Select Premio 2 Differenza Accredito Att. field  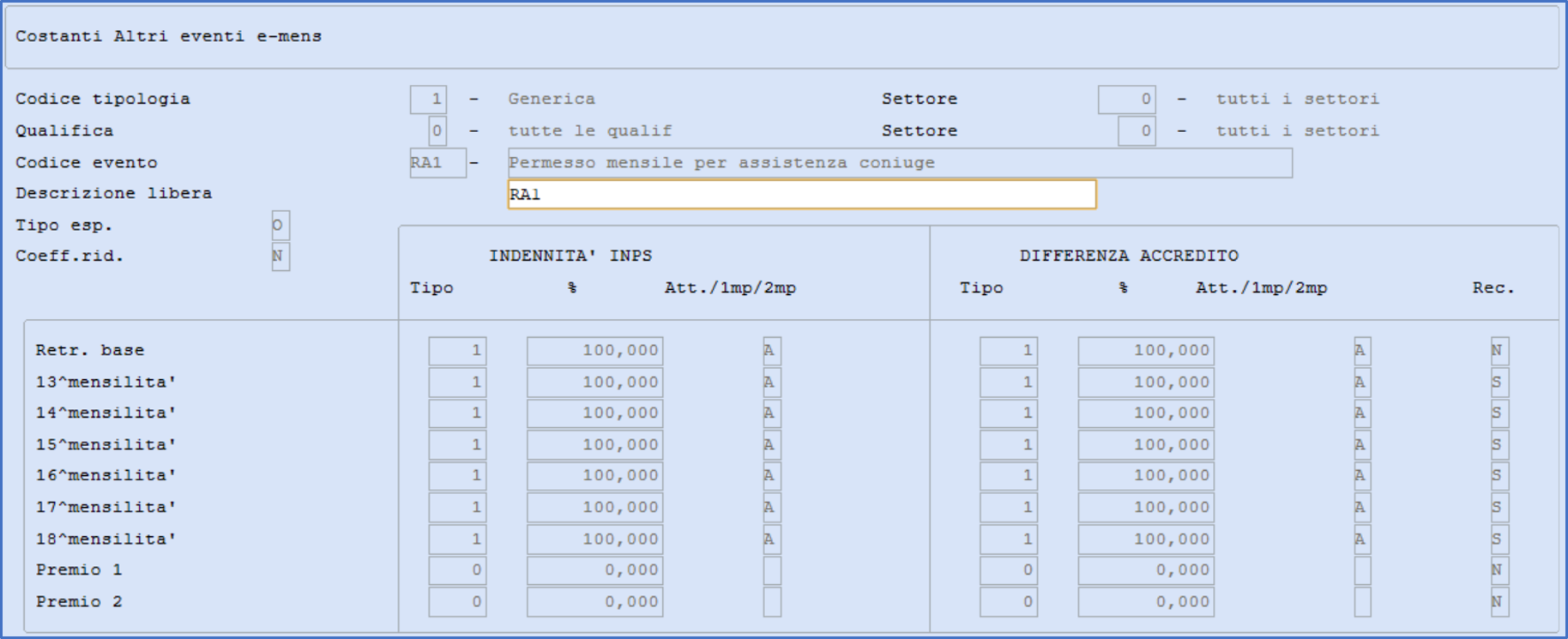(1362, 602)
